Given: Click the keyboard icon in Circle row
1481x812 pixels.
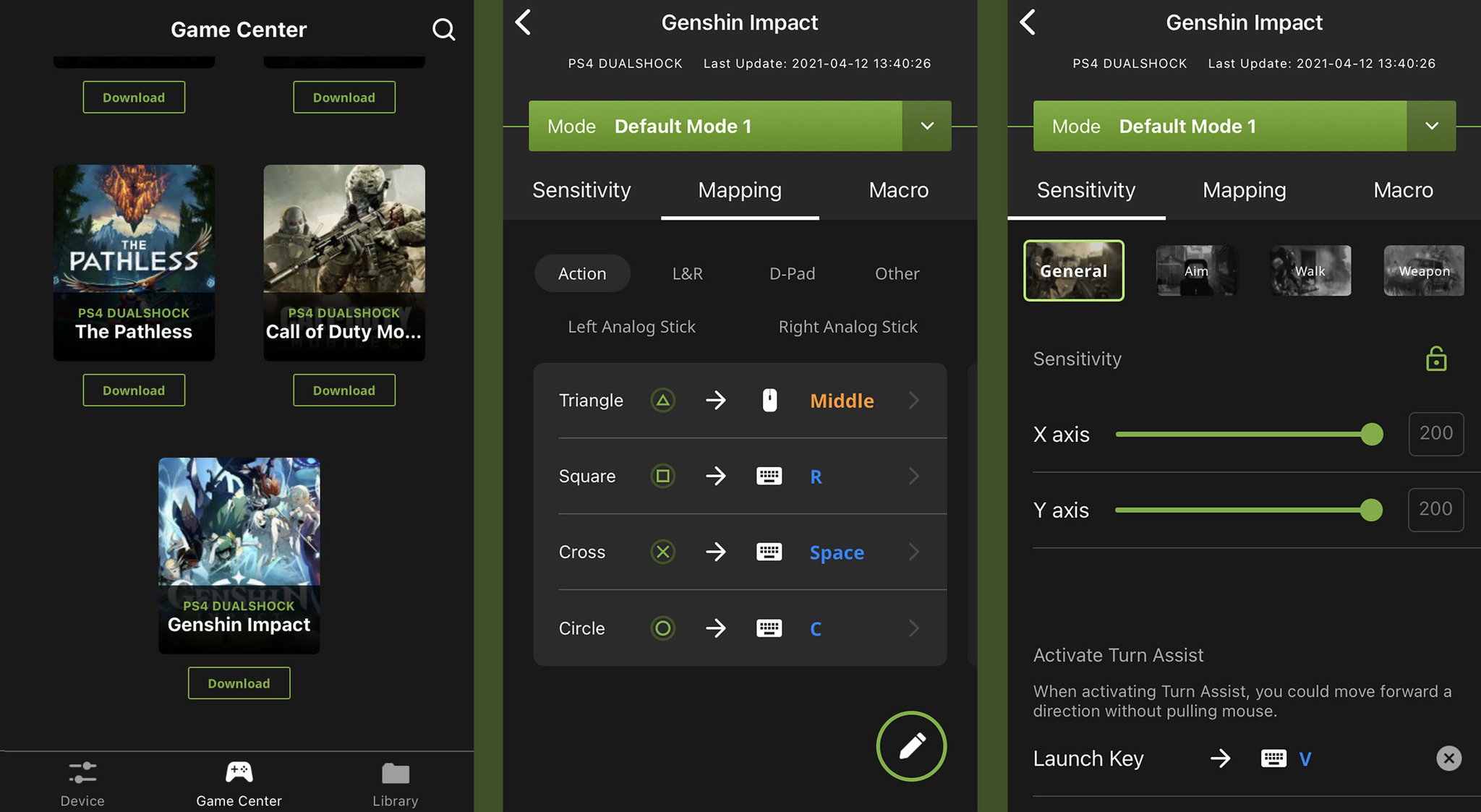Looking at the screenshot, I should click(769, 628).
